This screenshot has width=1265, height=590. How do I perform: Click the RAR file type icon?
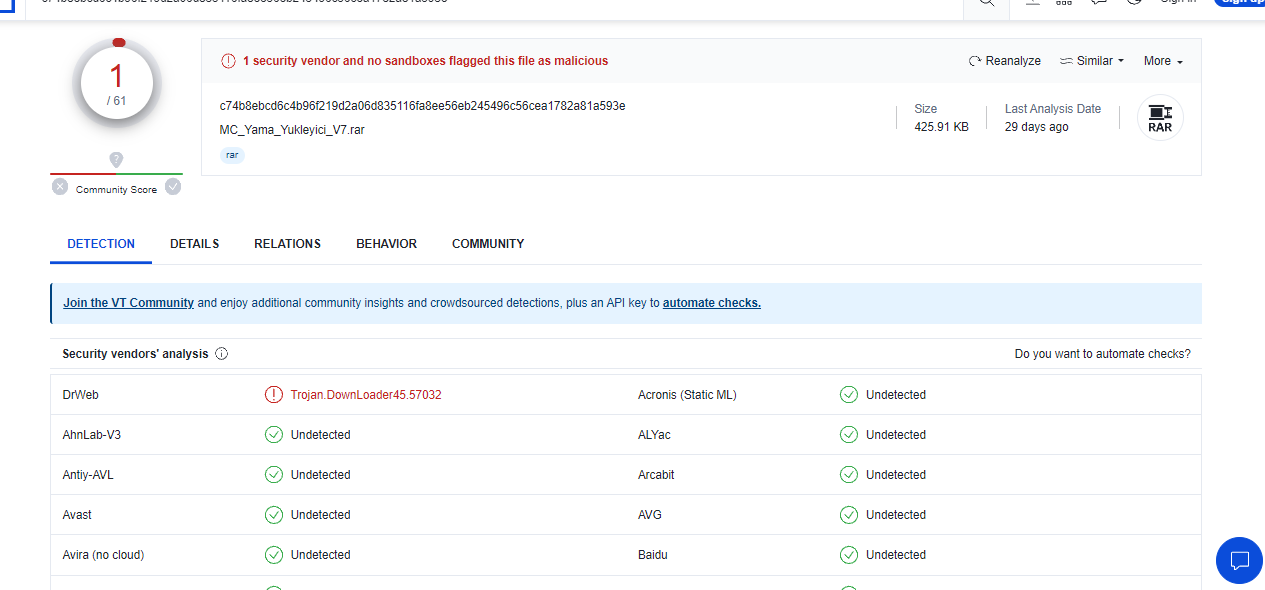1160,117
